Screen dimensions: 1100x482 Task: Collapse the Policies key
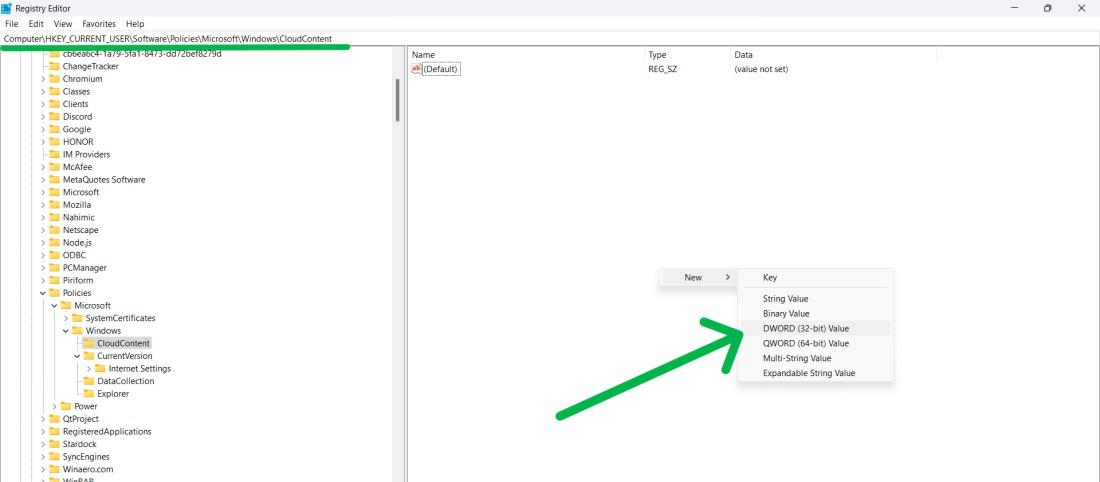click(x=43, y=293)
